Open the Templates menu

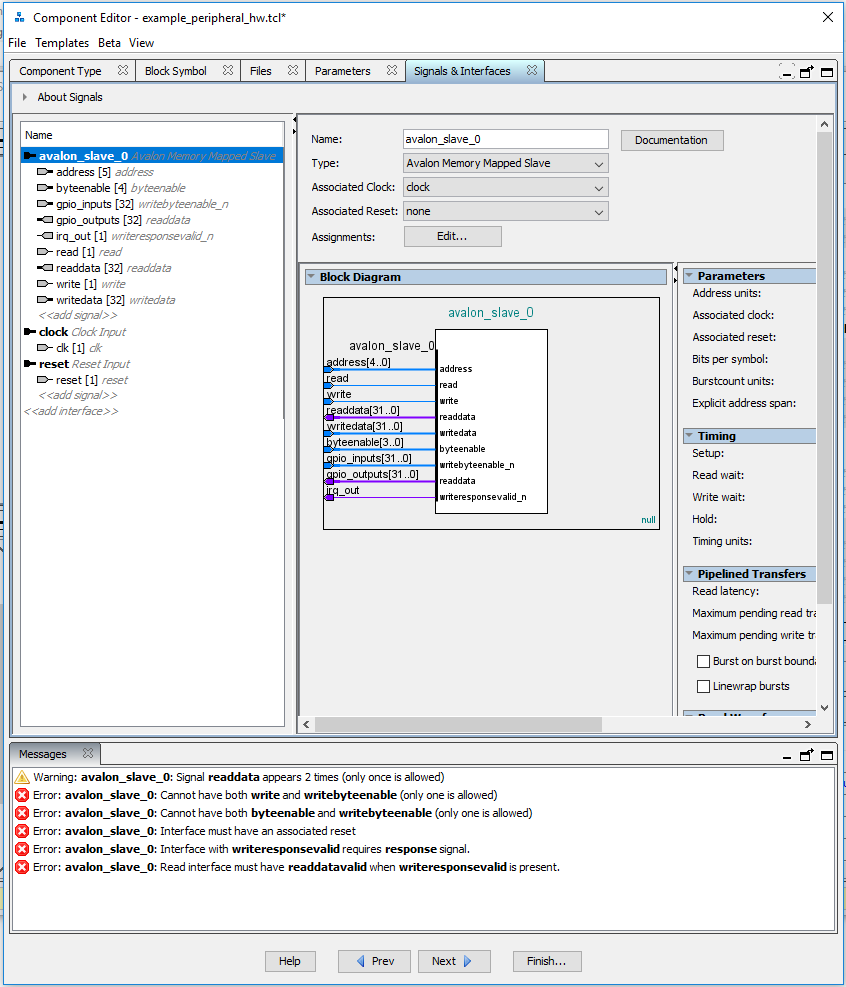[x=62, y=43]
